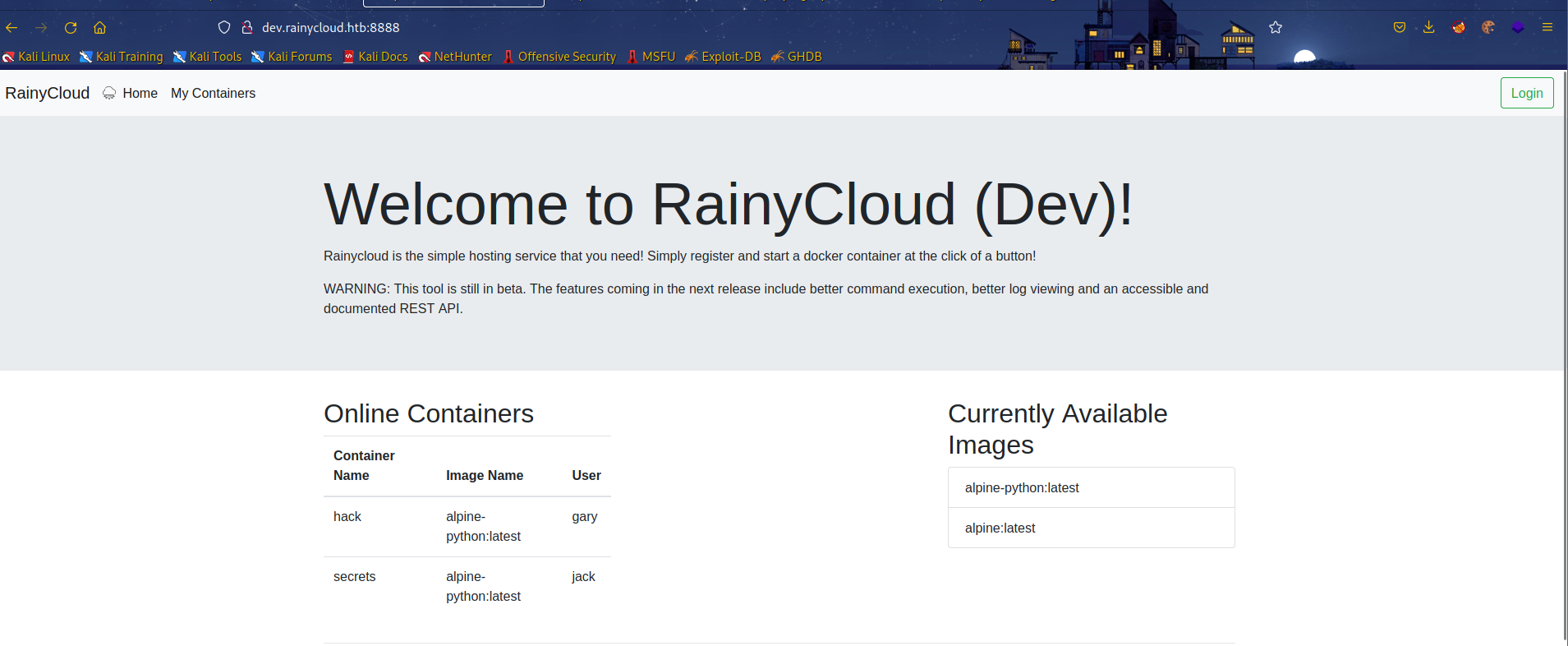Go to the Home nav item

tap(140, 93)
